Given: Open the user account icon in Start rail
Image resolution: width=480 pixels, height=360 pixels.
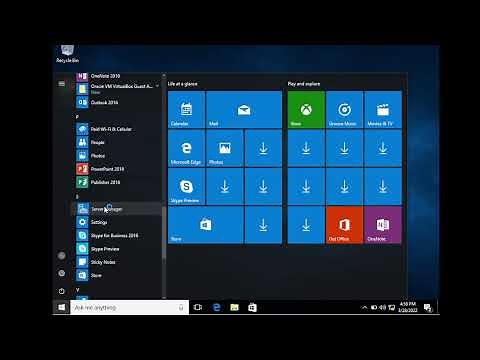Looking at the screenshot, I should click(x=62, y=256).
